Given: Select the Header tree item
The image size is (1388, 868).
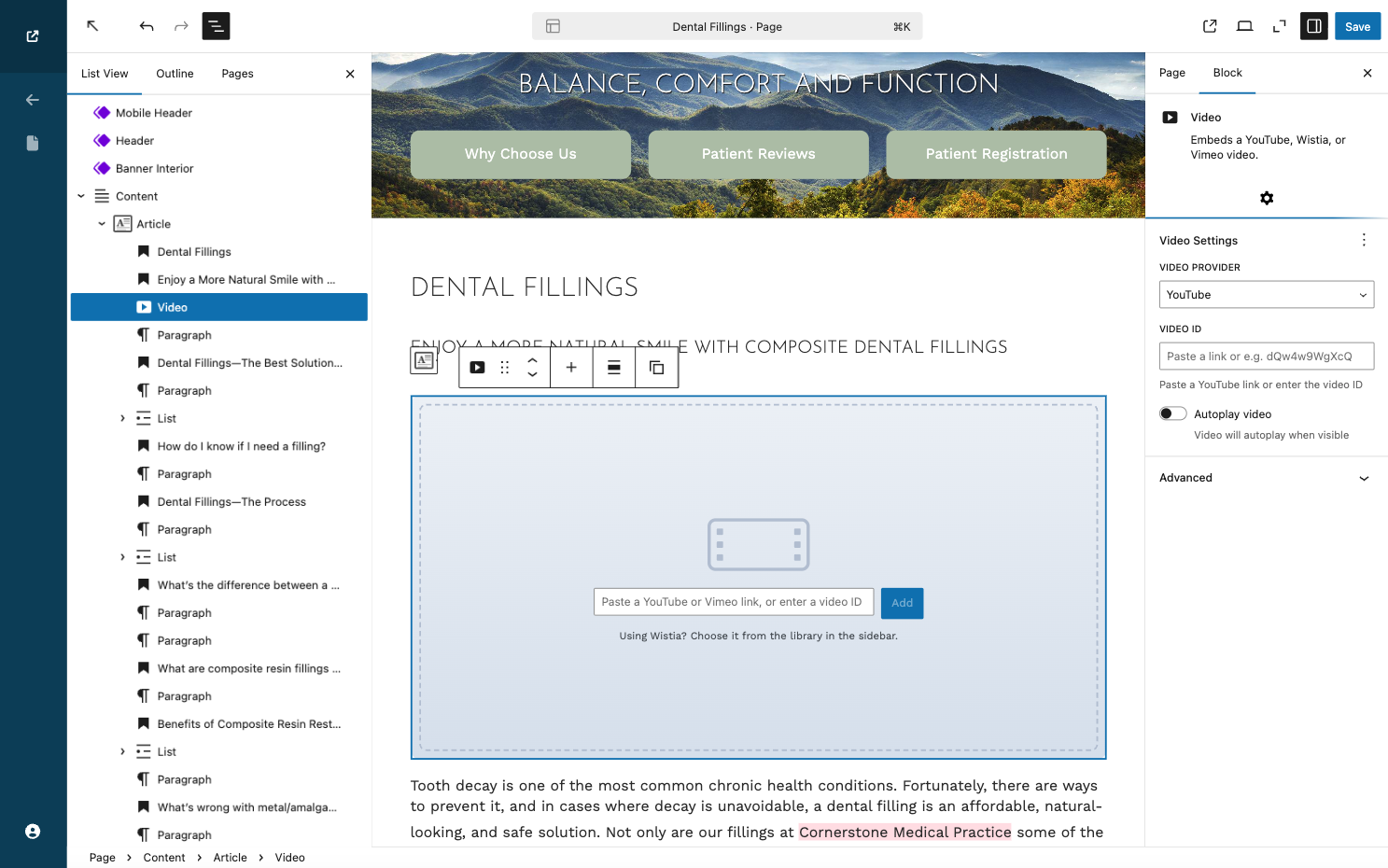Looking at the screenshot, I should pos(219,141).
